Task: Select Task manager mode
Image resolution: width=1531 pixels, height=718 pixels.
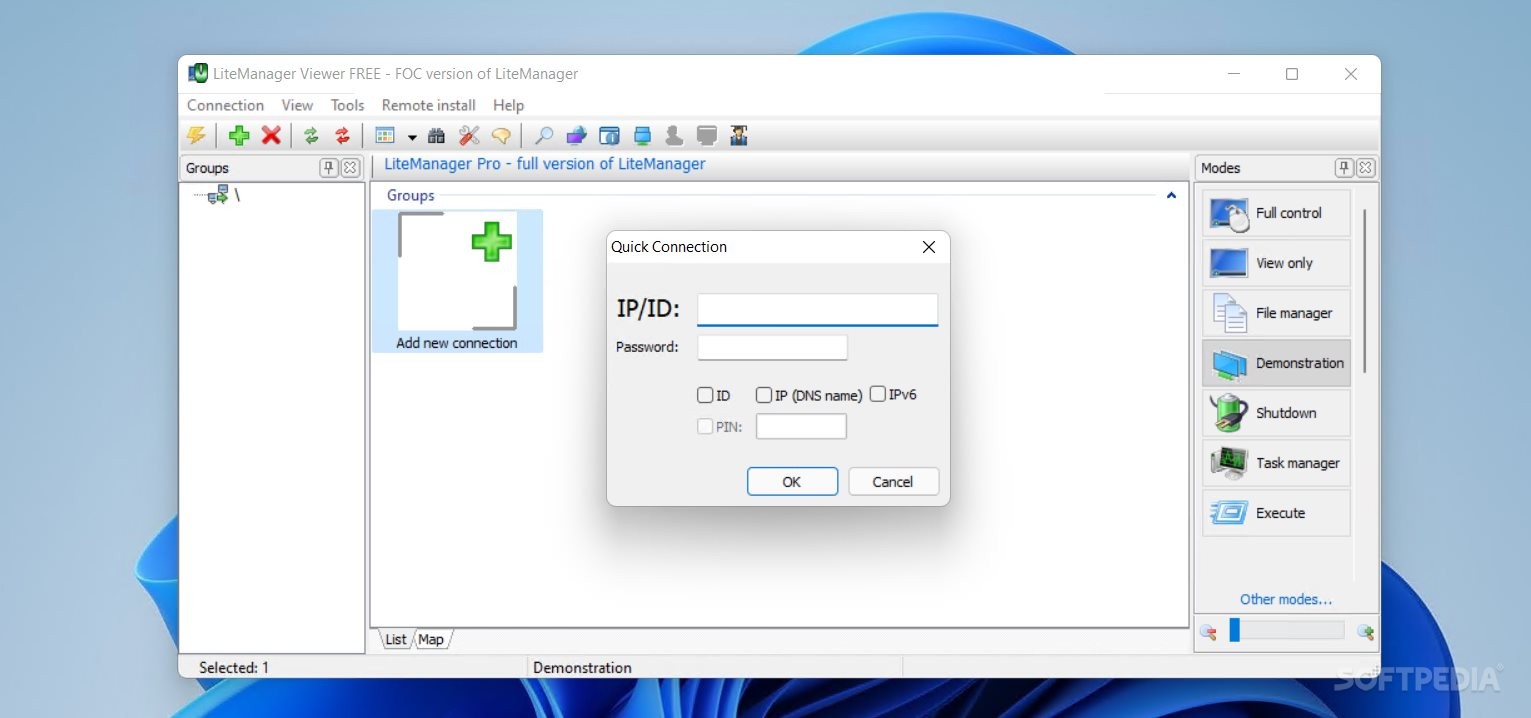Action: tap(1276, 463)
